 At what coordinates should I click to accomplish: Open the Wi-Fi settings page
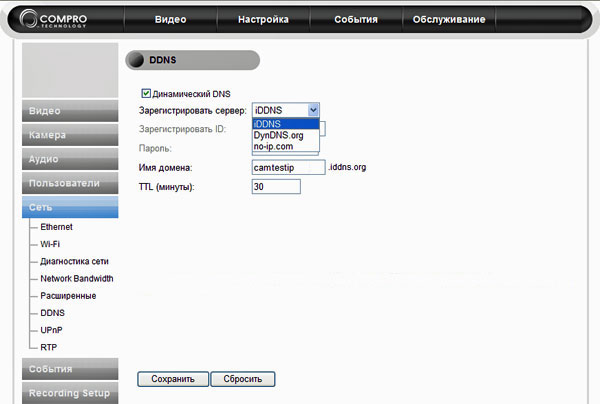[x=50, y=244]
